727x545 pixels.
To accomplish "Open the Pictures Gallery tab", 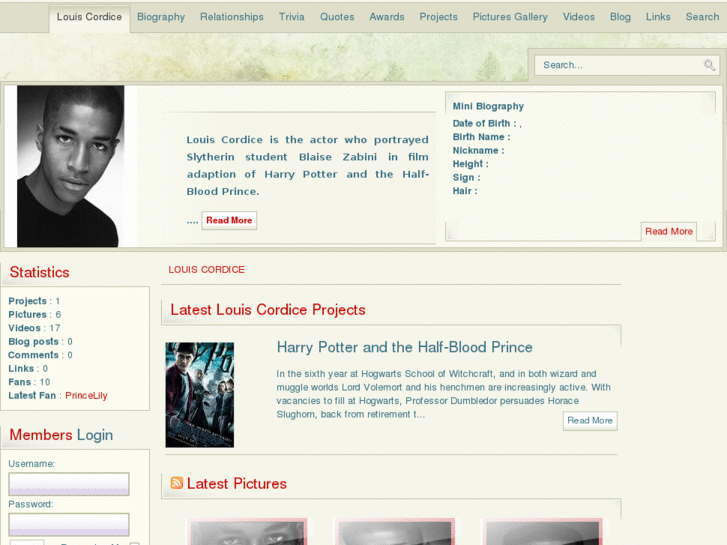I will click(x=510, y=17).
